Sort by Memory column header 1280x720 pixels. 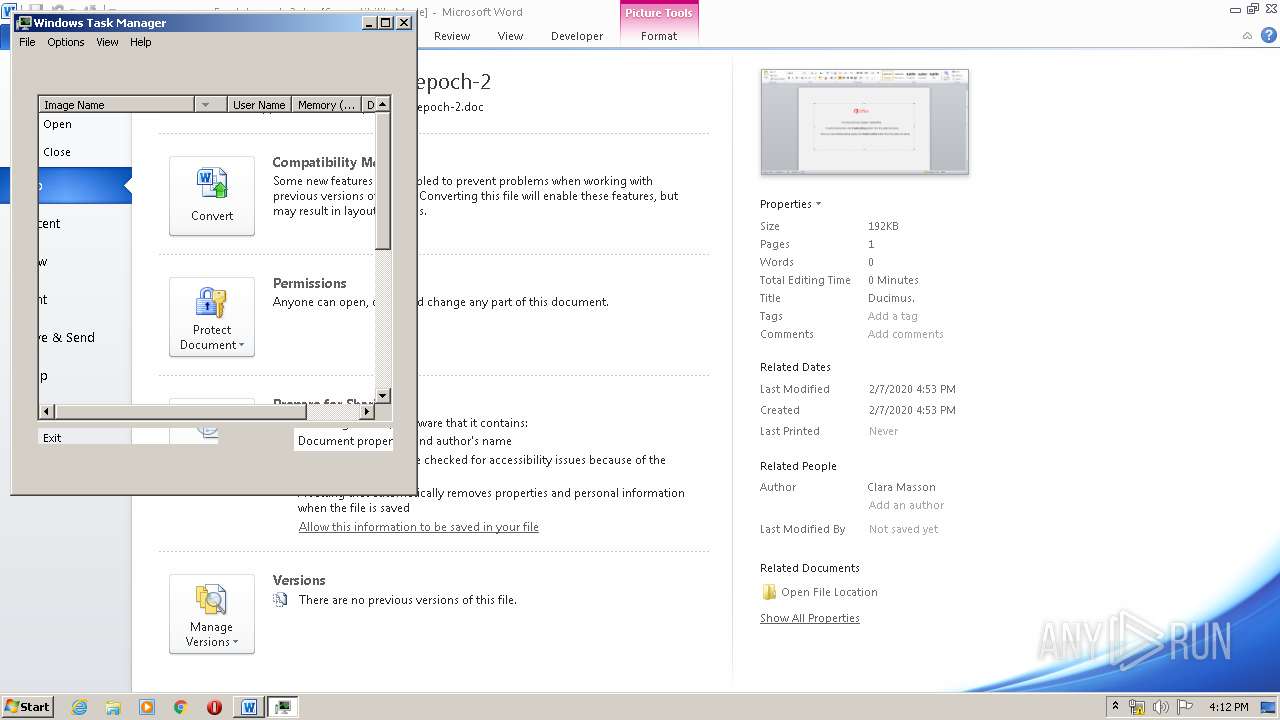point(326,105)
